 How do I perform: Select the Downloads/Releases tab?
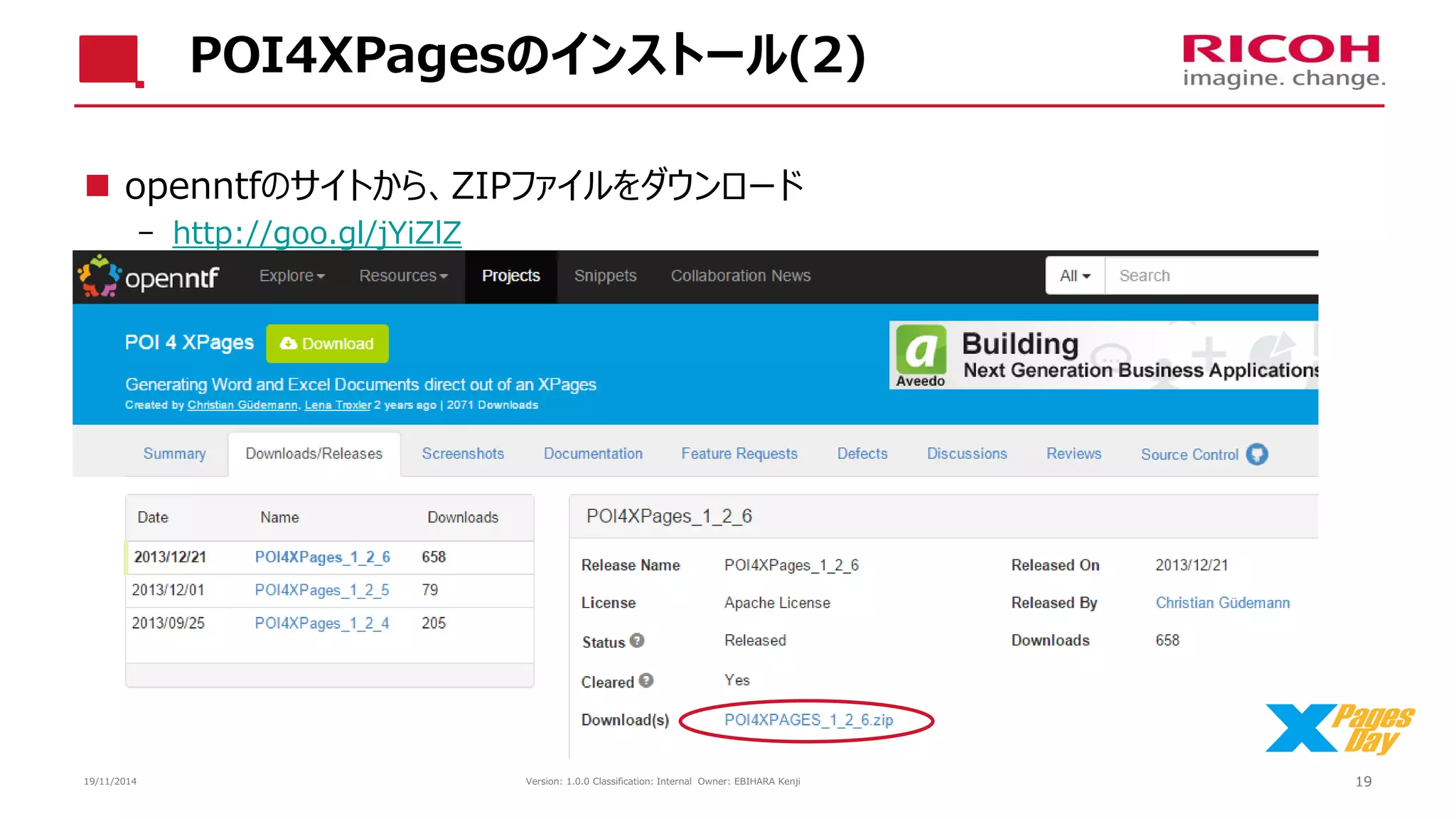(x=314, y=454)
